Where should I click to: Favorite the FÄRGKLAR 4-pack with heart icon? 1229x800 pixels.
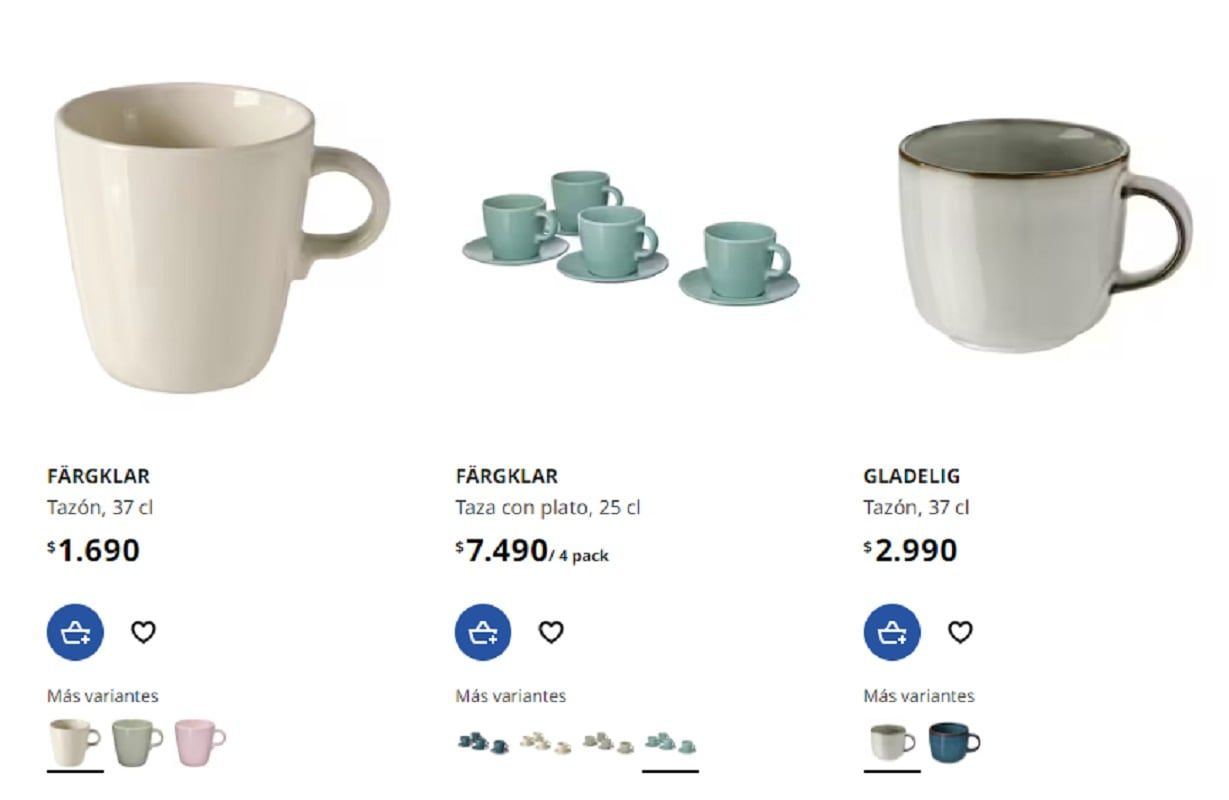pos(551,632)
